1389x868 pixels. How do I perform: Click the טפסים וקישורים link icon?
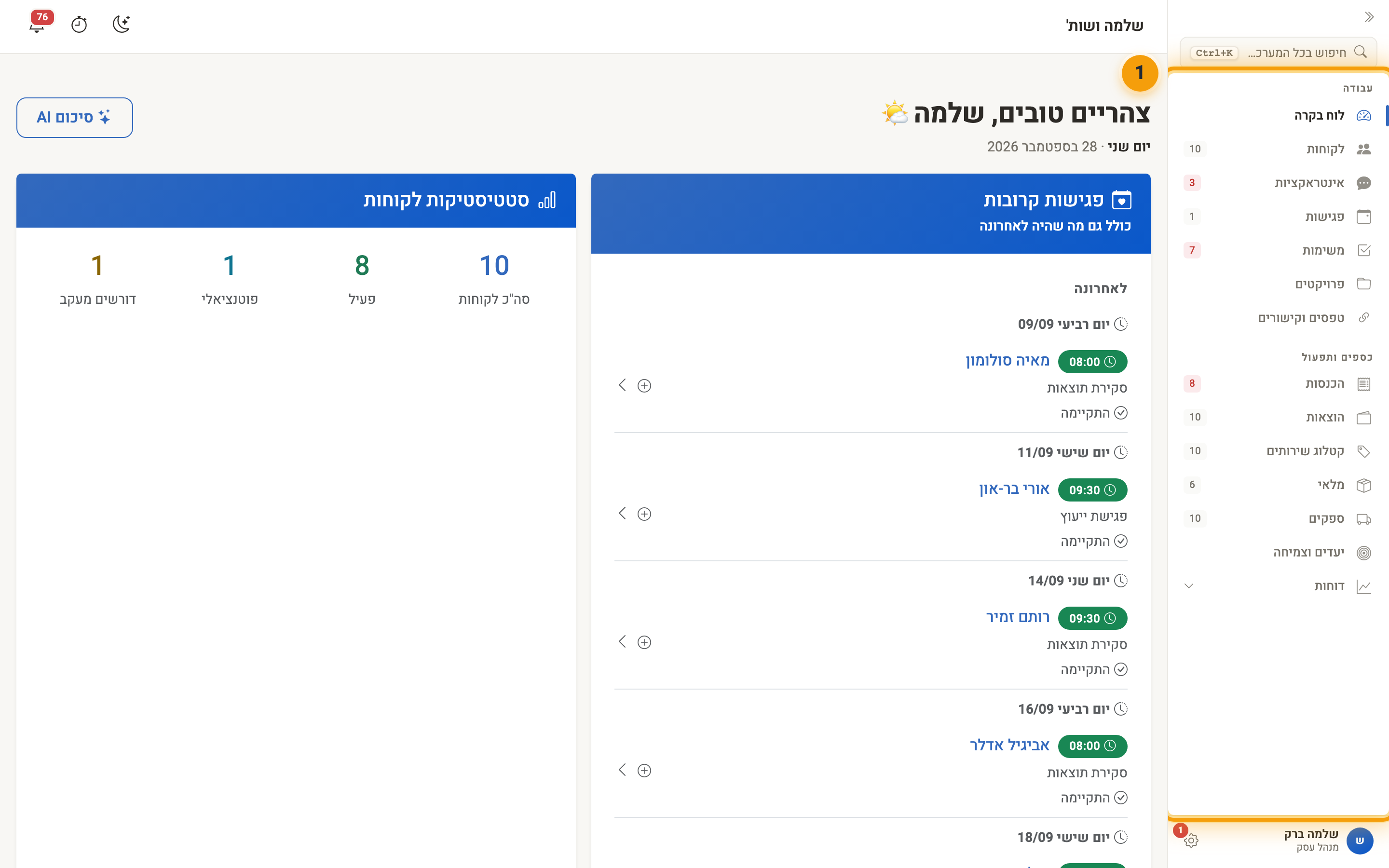coord(1364,318)
